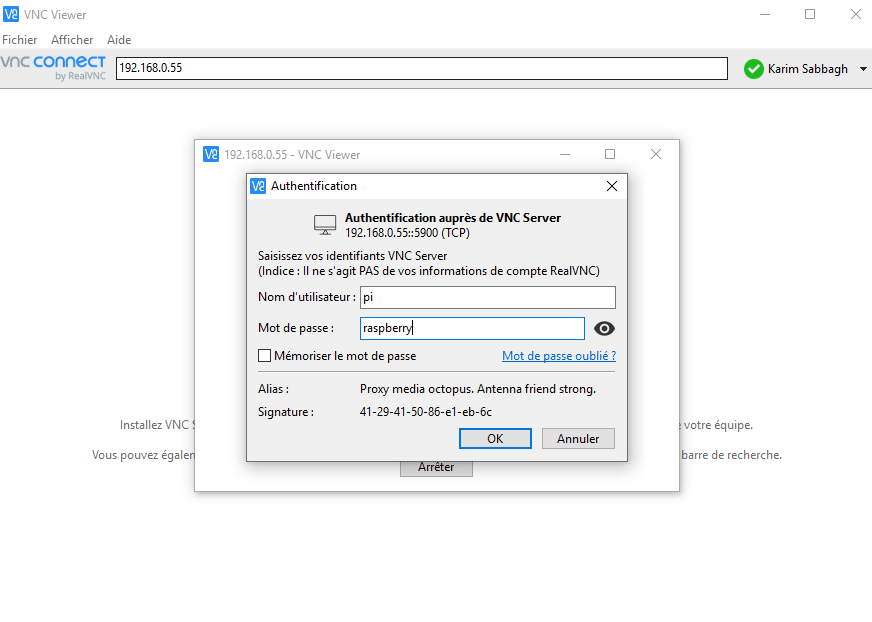Click the Karim Sabbagh account name
The image size is (872, 622).
tap(807, 69)
